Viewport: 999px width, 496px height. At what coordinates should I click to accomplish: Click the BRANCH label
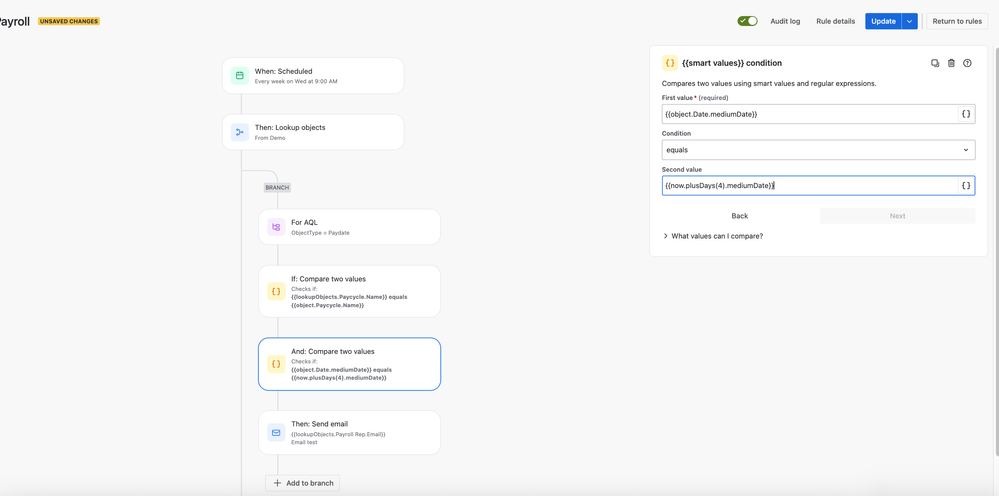[x=277, y=188]
